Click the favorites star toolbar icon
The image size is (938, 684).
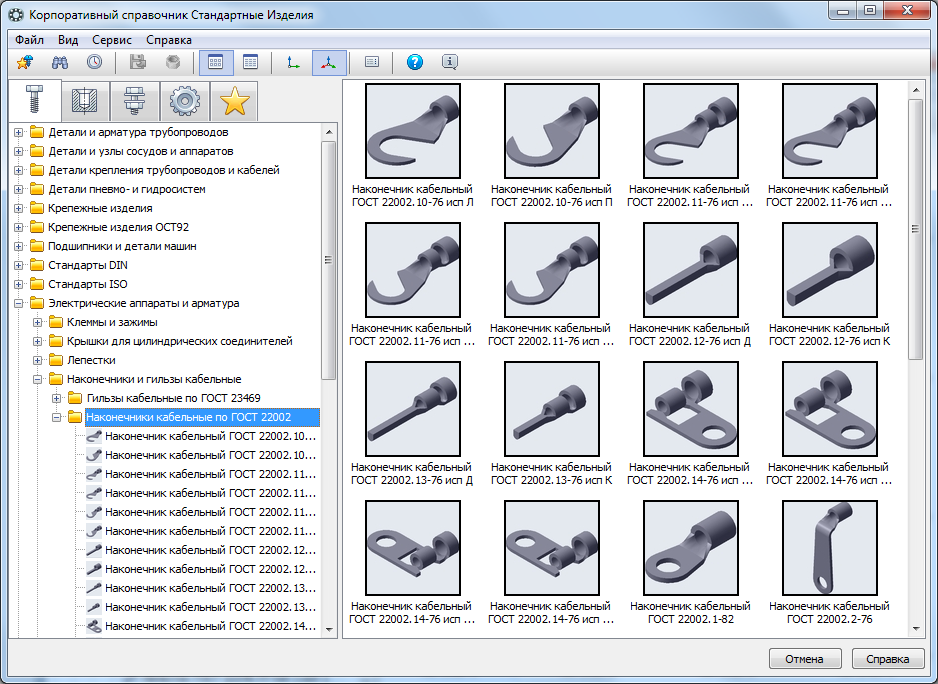pos(25,62)
